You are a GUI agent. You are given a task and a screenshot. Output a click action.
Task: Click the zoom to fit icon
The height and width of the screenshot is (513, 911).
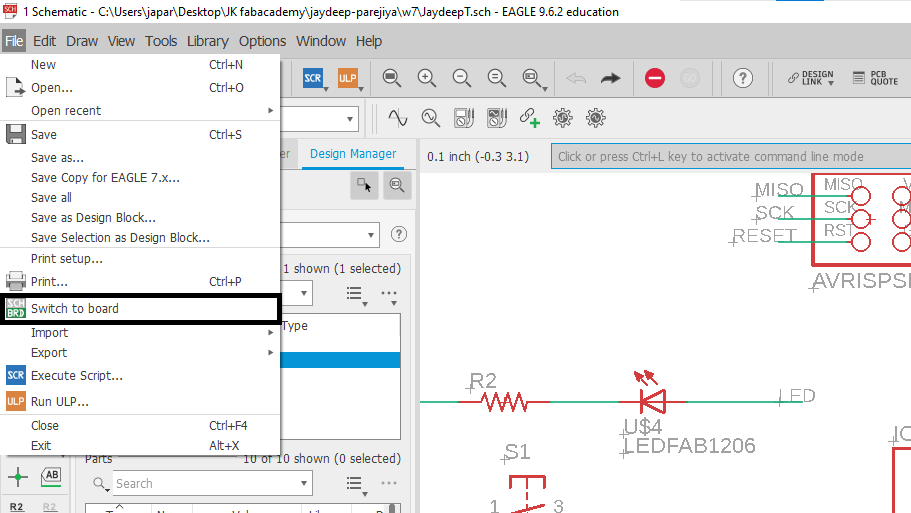(392, 78)
